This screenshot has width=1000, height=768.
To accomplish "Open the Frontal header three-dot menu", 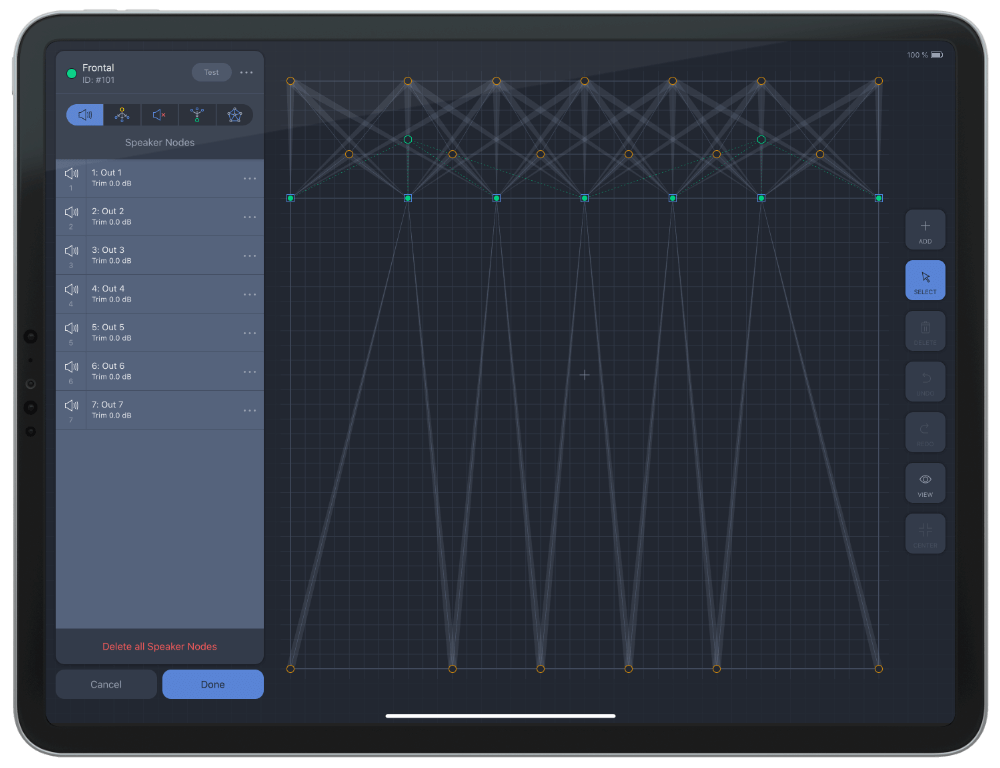I will point(246,73).
